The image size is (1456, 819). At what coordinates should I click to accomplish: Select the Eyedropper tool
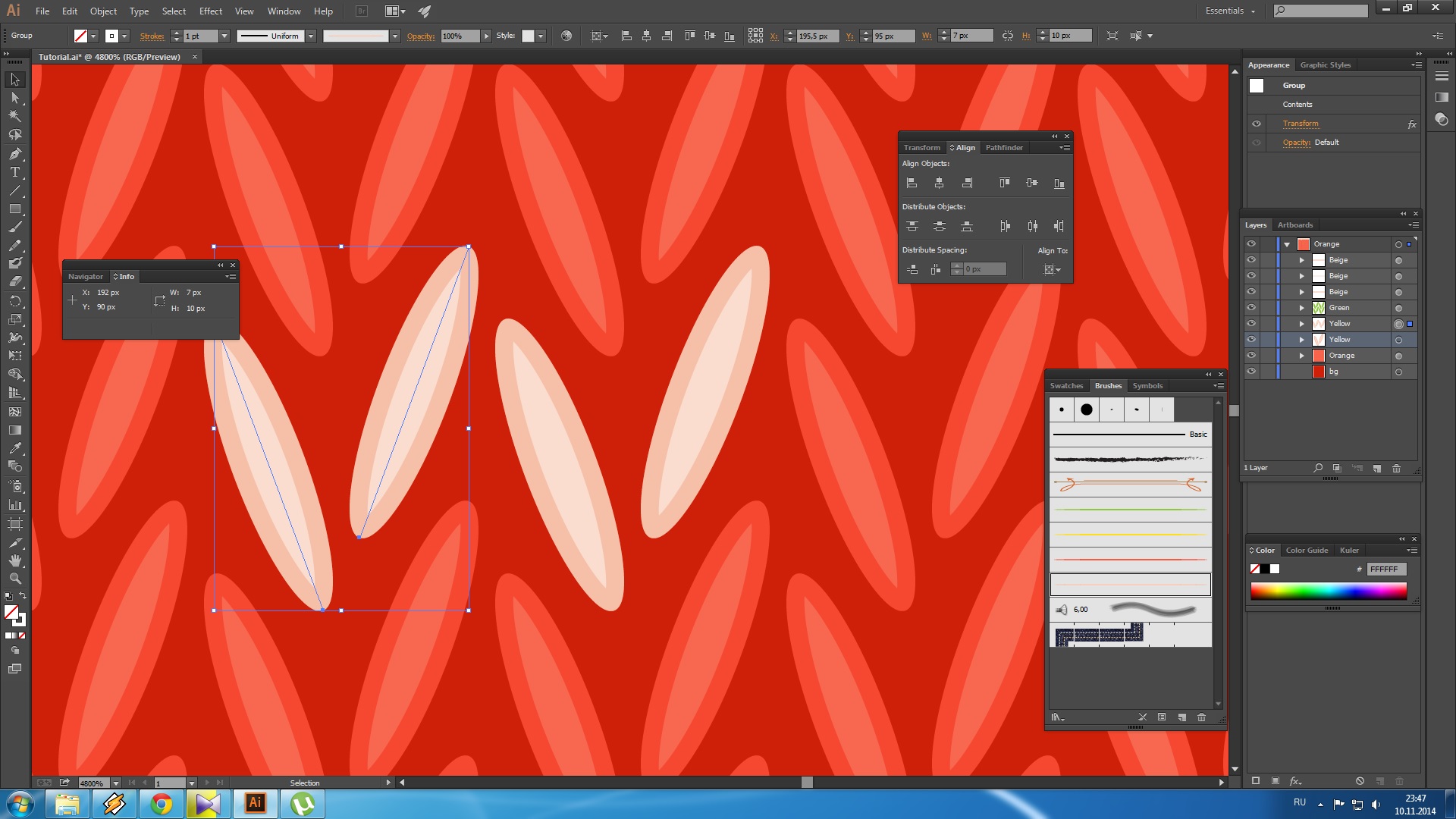pos(14,448)
